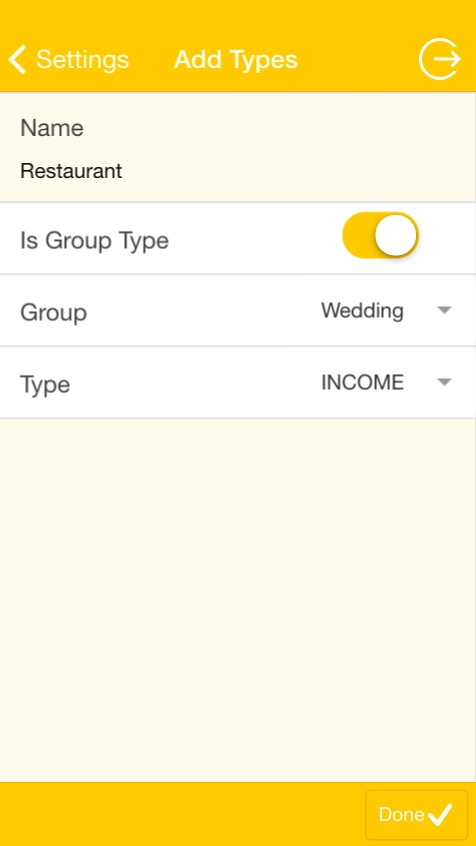
Task: Click the Done button
Action: tap(417, 815)
